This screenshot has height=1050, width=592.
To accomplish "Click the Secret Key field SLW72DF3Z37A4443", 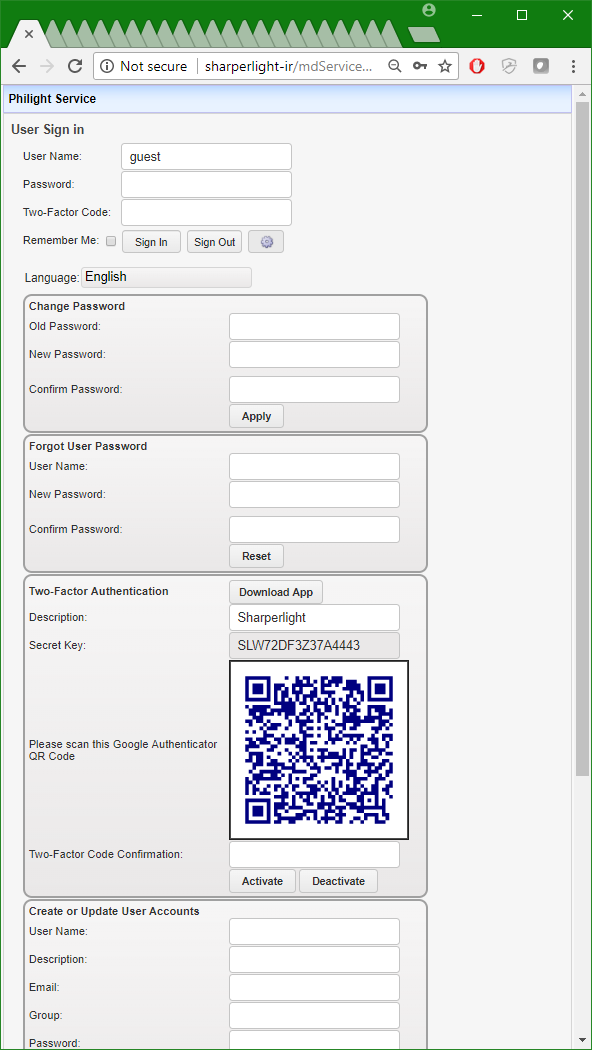I will coord(315,646).
